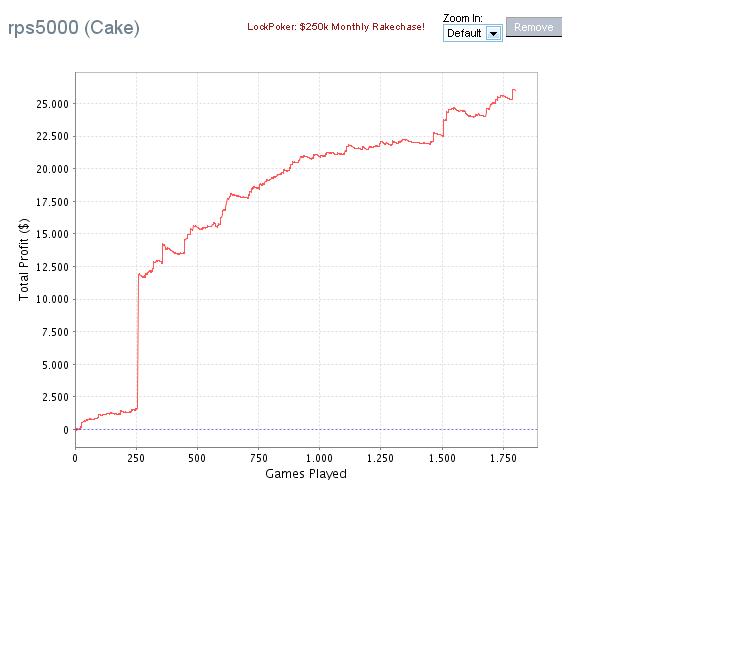Click the 22.500 y-axis label
733x663 pixels.
pos(52,136)
